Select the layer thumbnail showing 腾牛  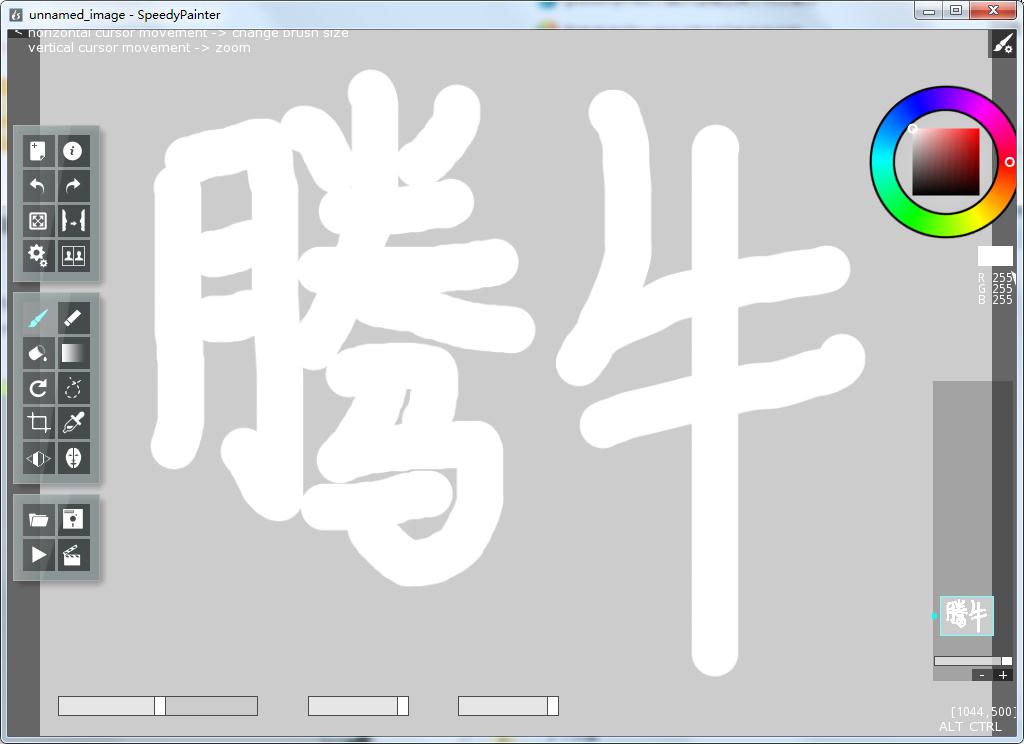[x=967, y=615]
